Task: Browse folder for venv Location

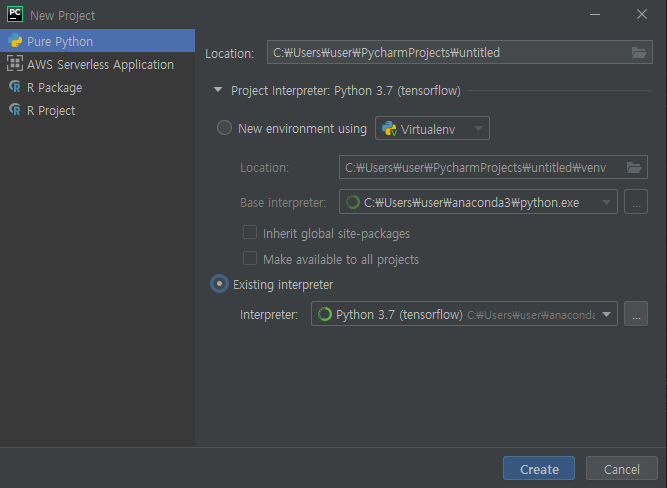Action: click(634, 167)
